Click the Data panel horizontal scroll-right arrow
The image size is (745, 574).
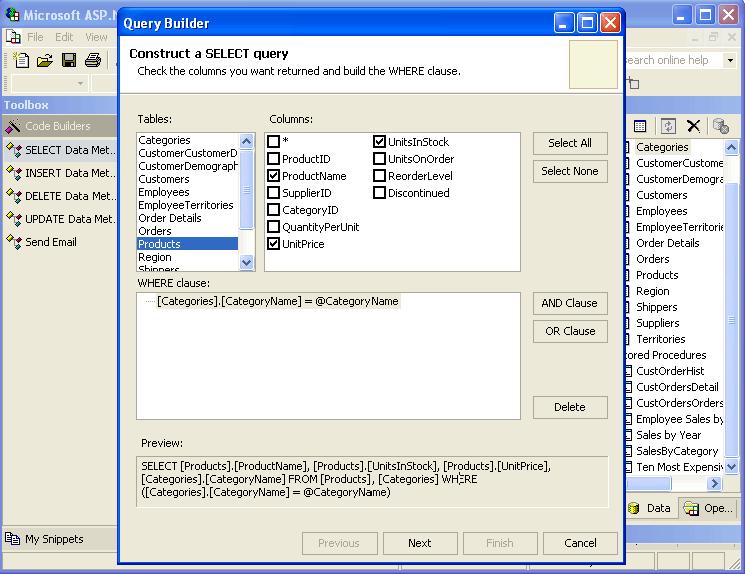coord(714,484)
